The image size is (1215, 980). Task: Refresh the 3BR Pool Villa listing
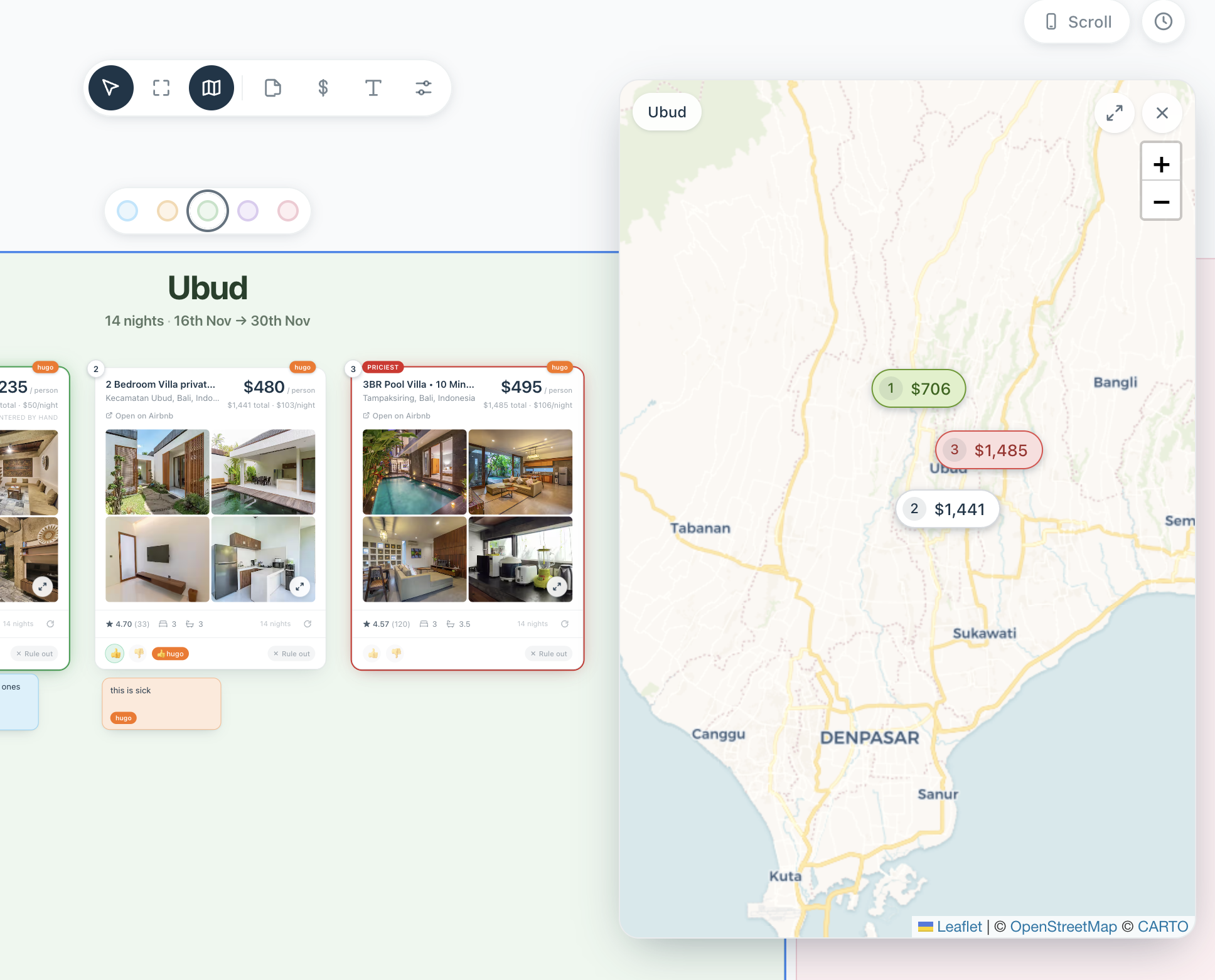click(565, 624)
